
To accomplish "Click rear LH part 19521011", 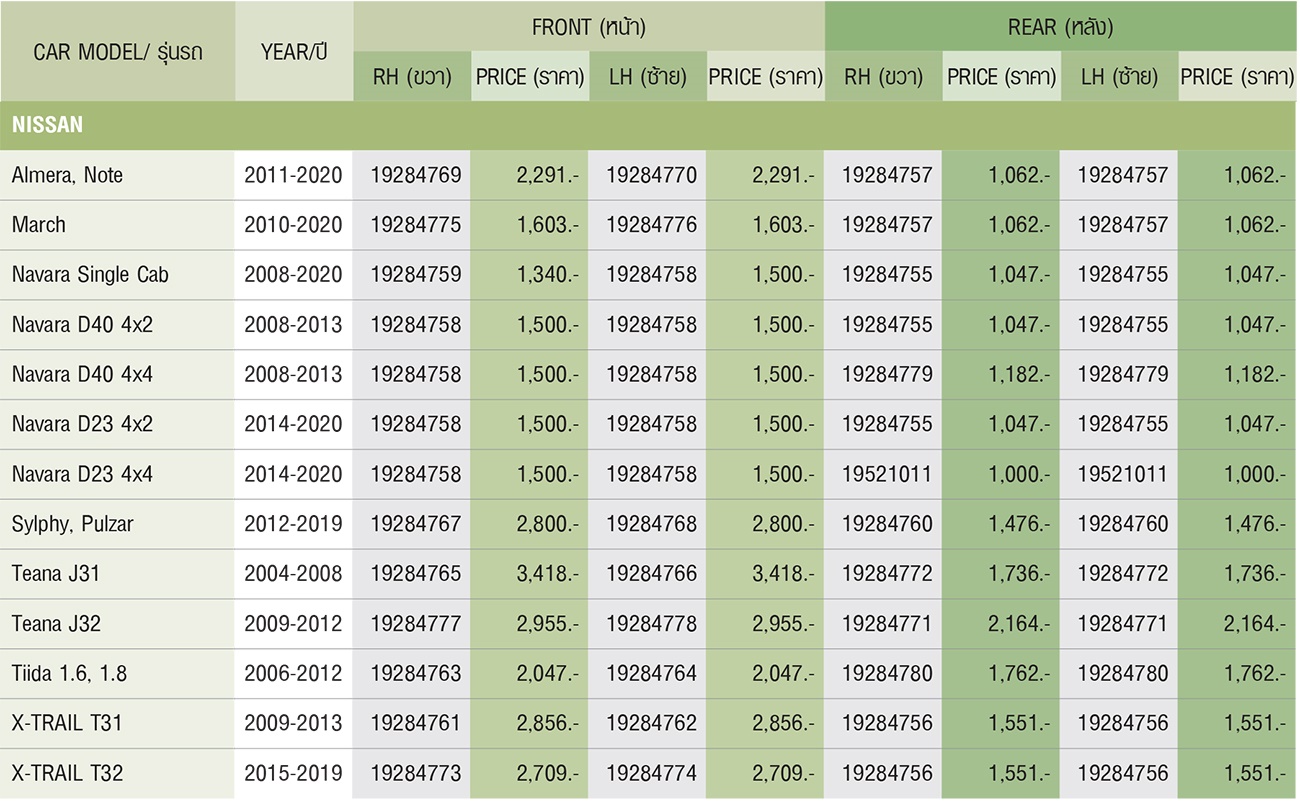I will (1123, 474).
